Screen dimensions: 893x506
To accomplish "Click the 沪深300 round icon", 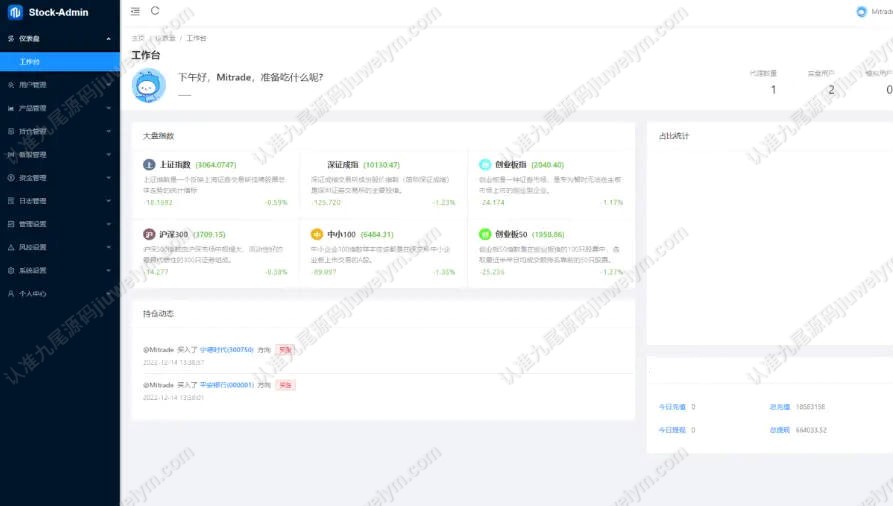I will pos(149,234).
